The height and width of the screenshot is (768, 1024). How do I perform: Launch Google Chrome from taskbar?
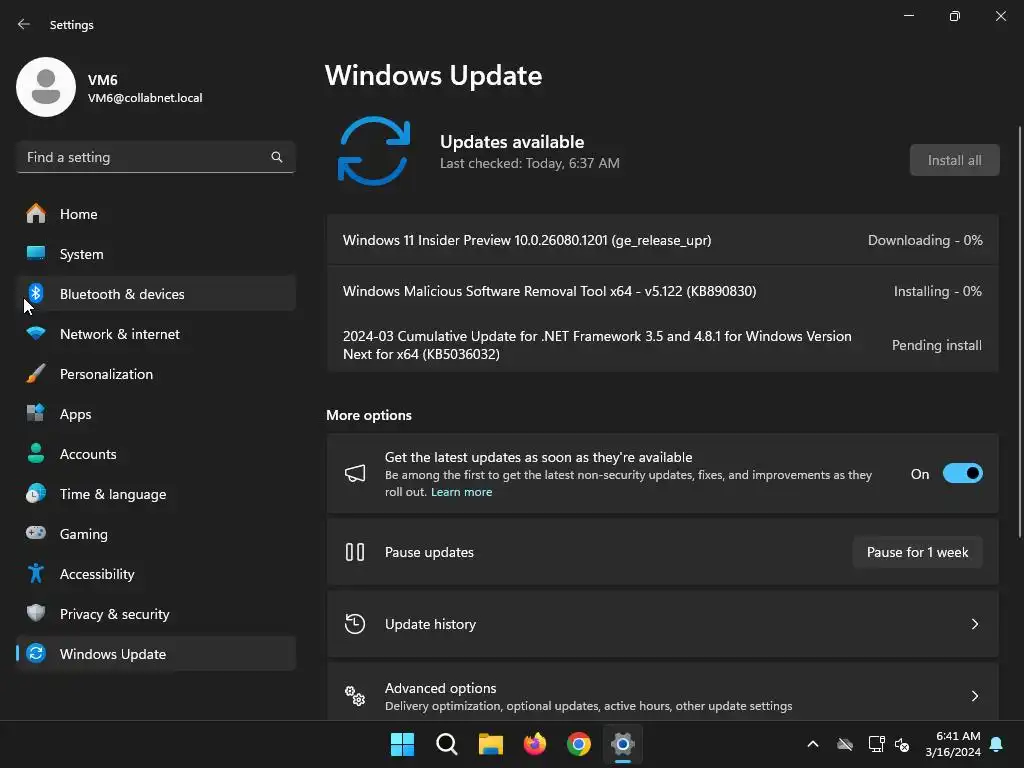click(x=579, y=744)
